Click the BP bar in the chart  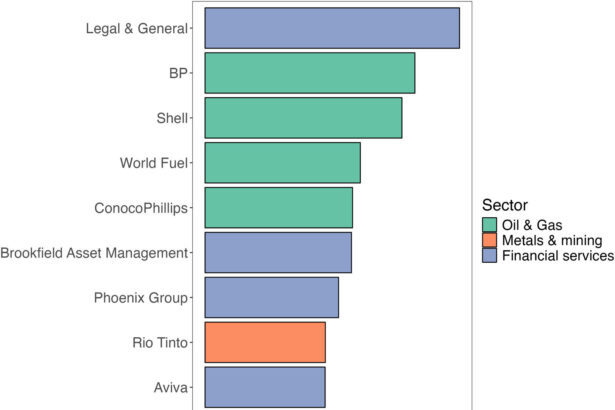click(x=310, y=73)
